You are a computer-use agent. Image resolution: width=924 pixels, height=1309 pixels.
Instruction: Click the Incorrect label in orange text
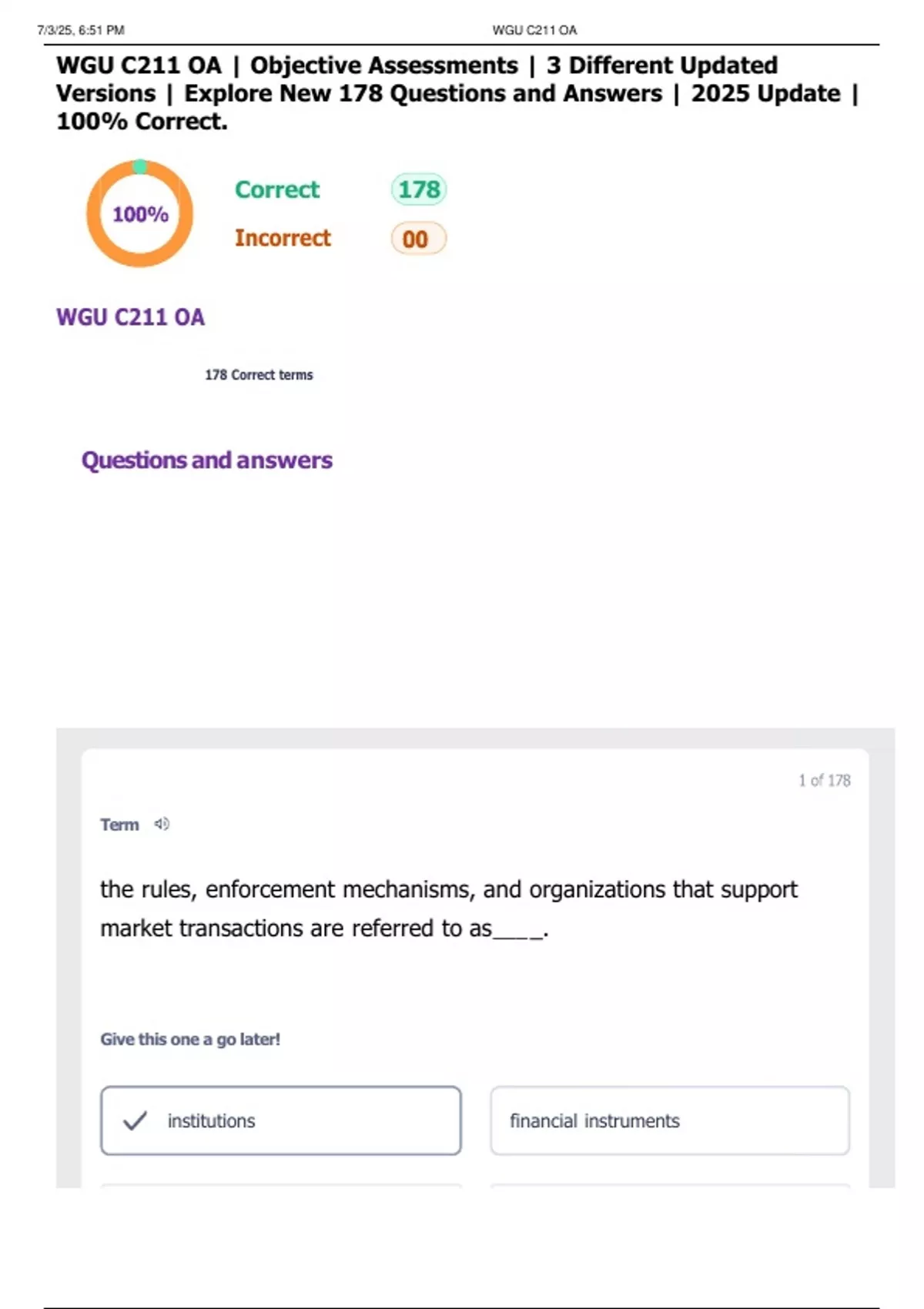coord(283,239)
